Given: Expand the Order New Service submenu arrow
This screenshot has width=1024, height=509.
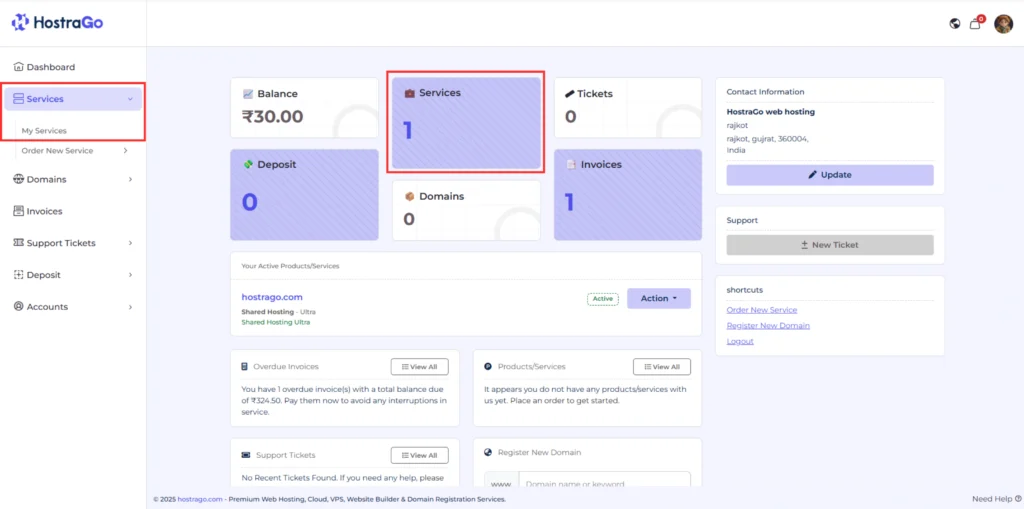Looking at the screenshot, I should [x=125, y=150].
